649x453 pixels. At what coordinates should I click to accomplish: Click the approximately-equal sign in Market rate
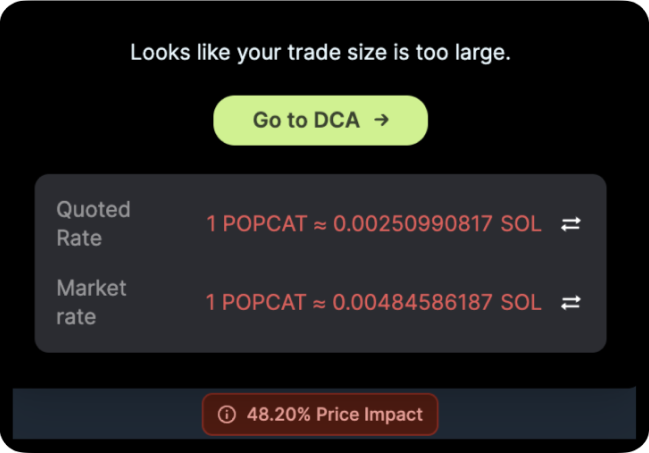pyautogui.click(x=320, y=302)
